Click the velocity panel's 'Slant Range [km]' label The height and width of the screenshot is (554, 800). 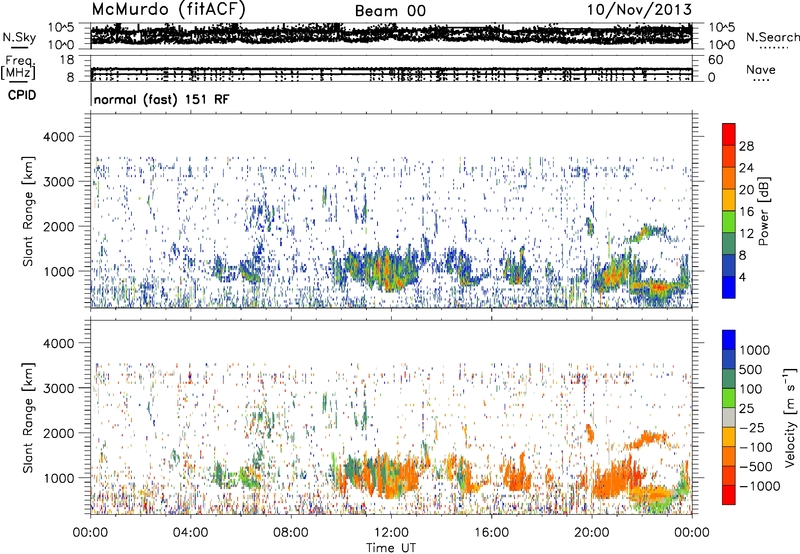click(x=28, y=418)
